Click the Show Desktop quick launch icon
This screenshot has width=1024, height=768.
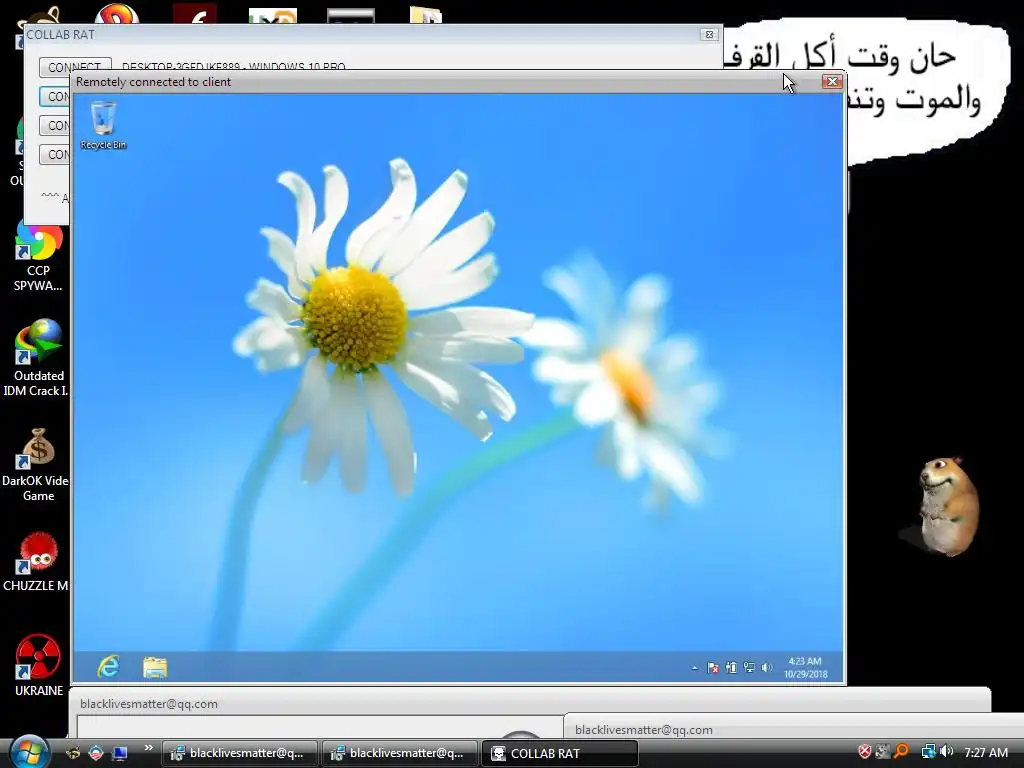tap(120, 753)
